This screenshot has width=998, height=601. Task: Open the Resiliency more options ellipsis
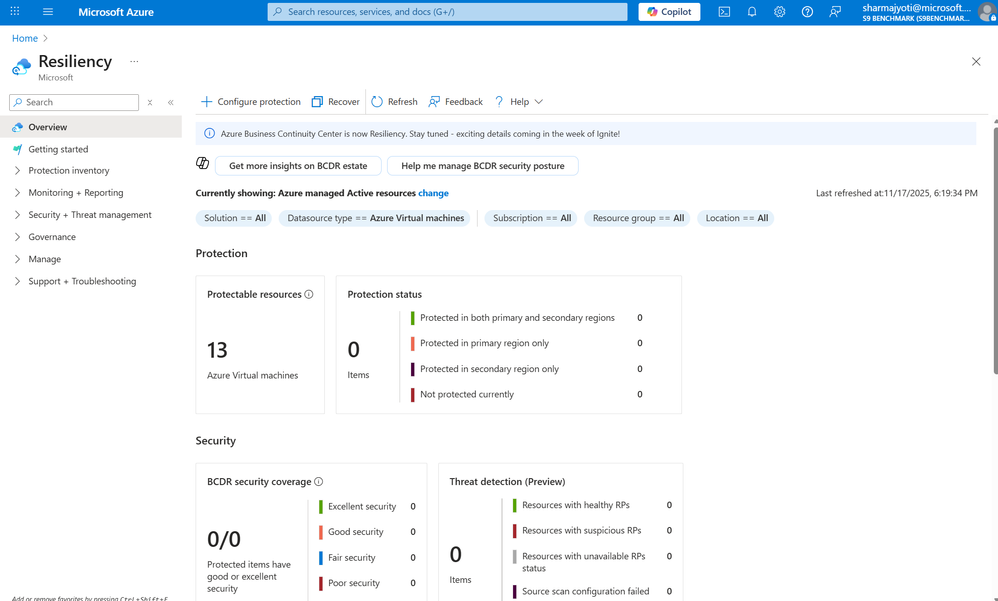tap(134, 61)
